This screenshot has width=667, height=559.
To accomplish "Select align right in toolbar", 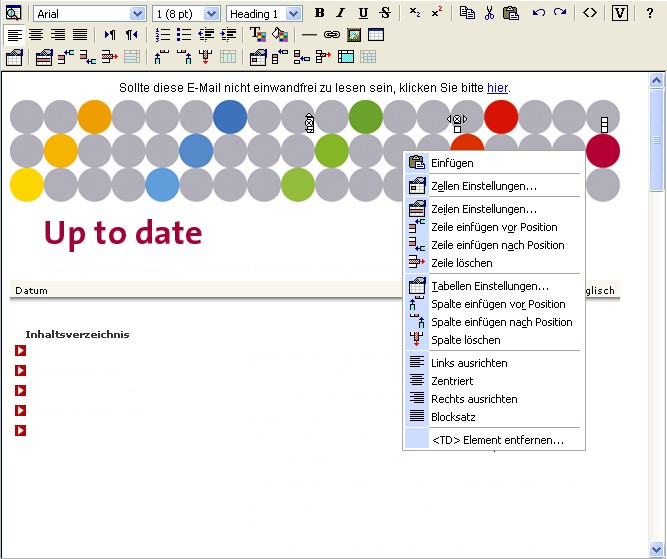I will tap(58, 35).
